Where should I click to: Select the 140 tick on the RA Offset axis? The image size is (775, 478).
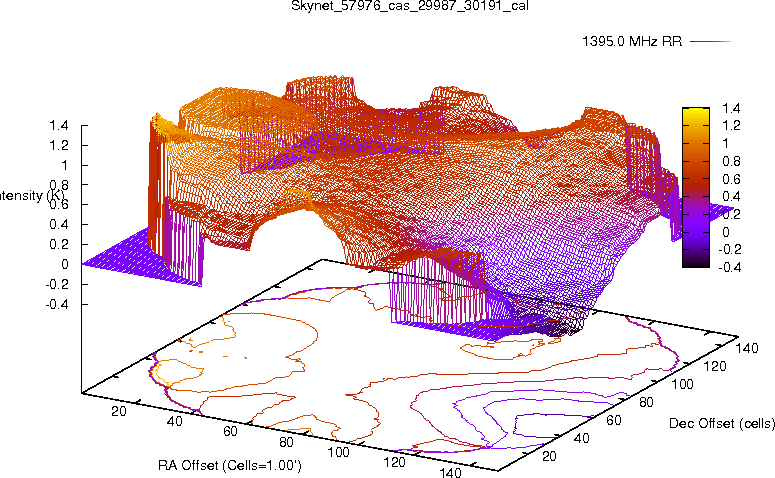(450, 473)
